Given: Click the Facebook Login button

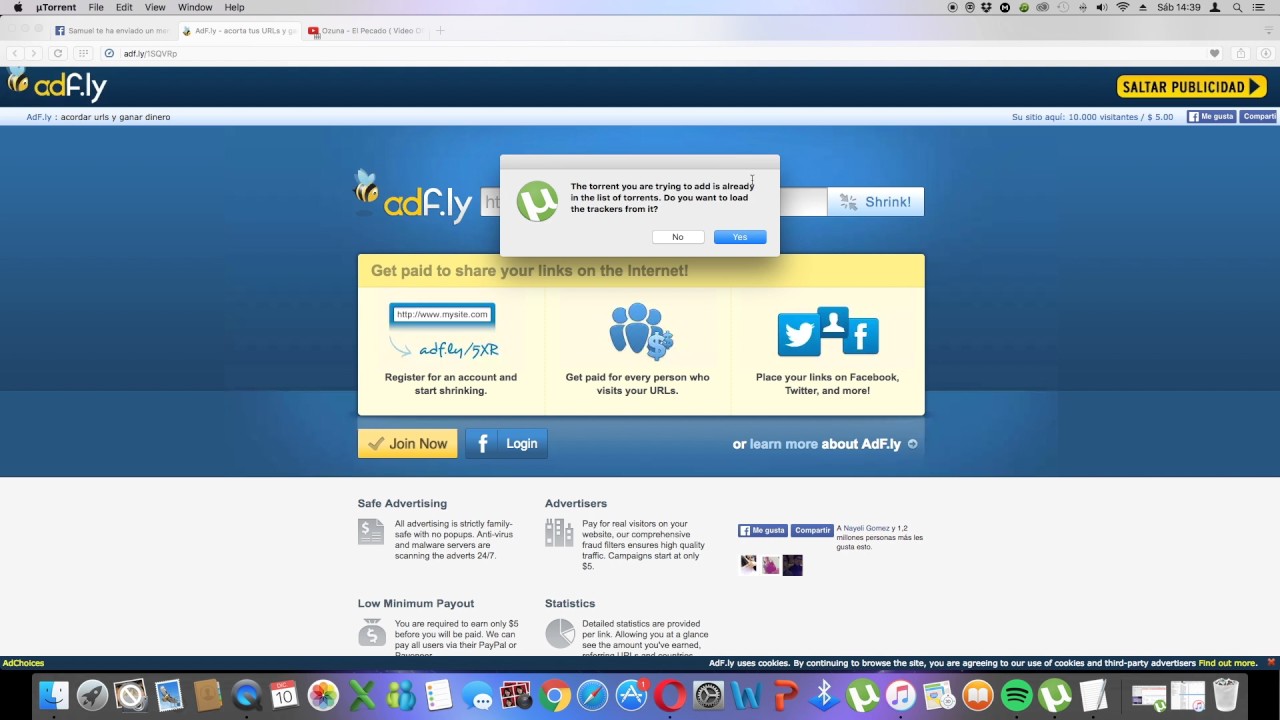Looking at the screenshot, I should [x=507, y=444].
